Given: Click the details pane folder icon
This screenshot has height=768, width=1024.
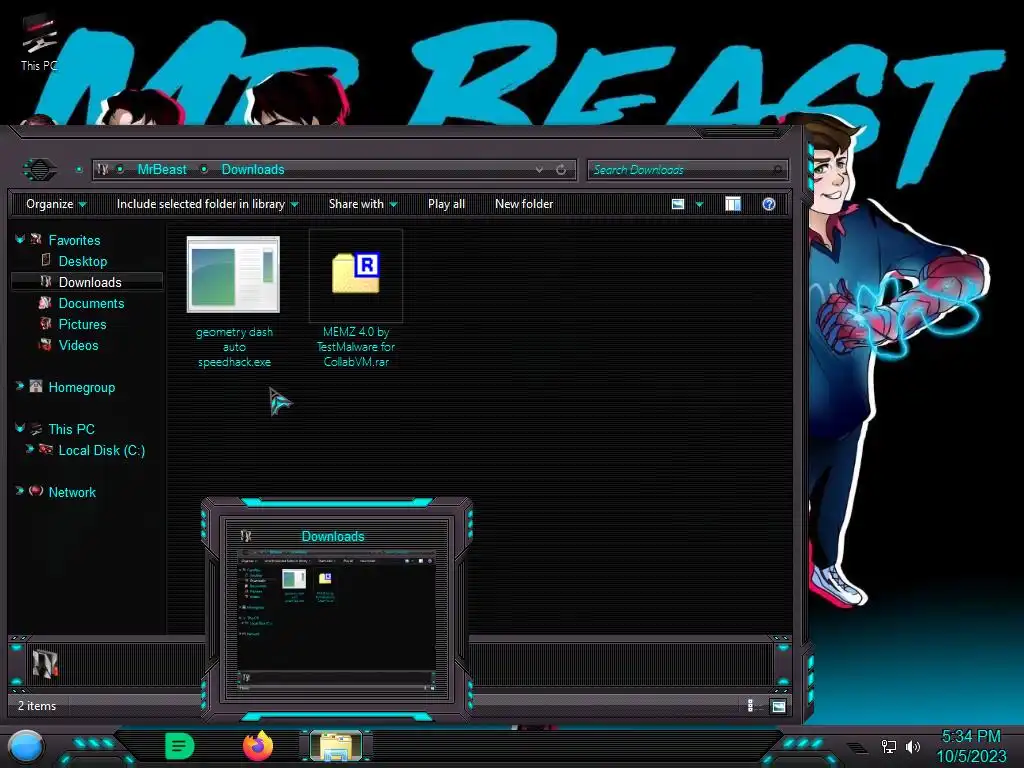Looking at the screenshot, I should point(45,663).
